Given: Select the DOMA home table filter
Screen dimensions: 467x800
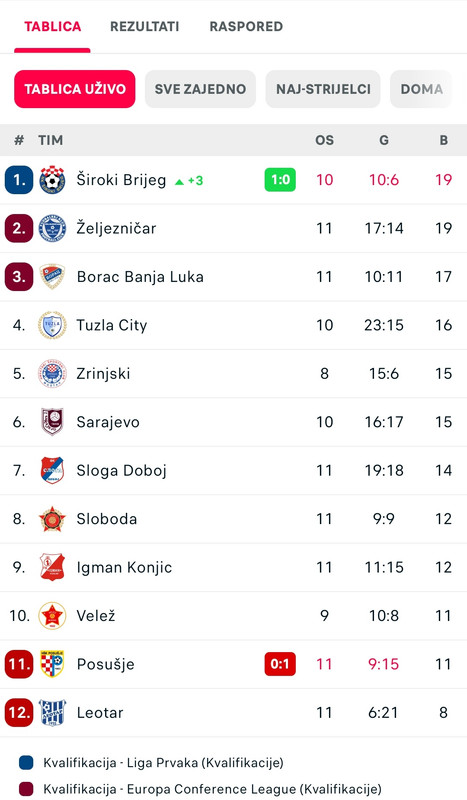Looking at the screenshot, I should pos(422,89).
